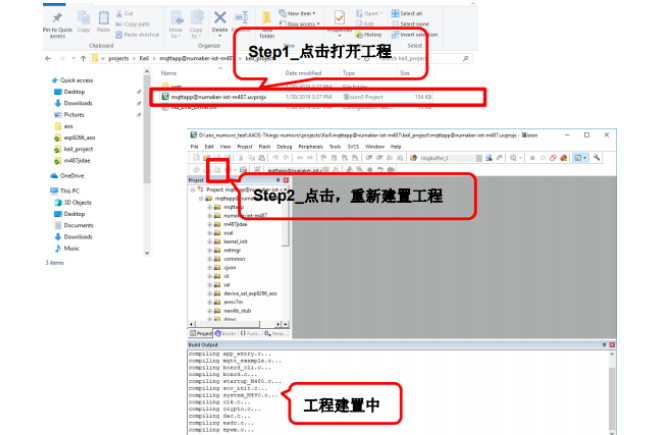Click the Rebuild icon in Keil toolbar

[x=214, y=171]
